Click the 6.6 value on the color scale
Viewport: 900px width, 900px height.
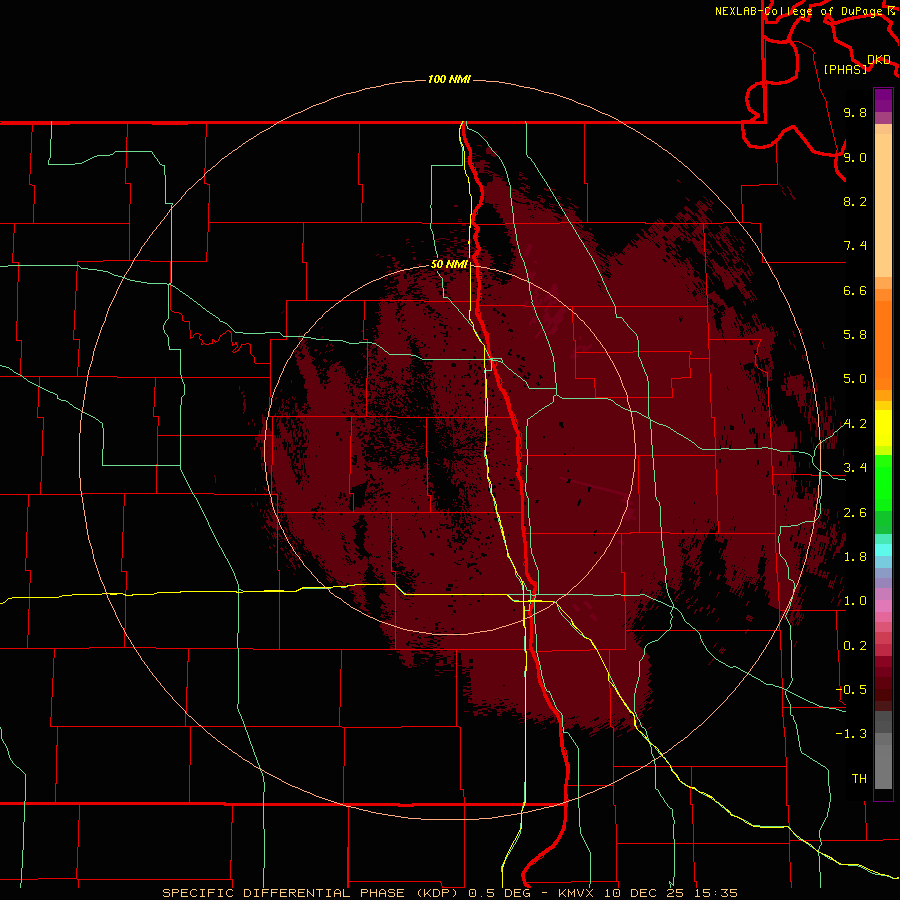855,290
